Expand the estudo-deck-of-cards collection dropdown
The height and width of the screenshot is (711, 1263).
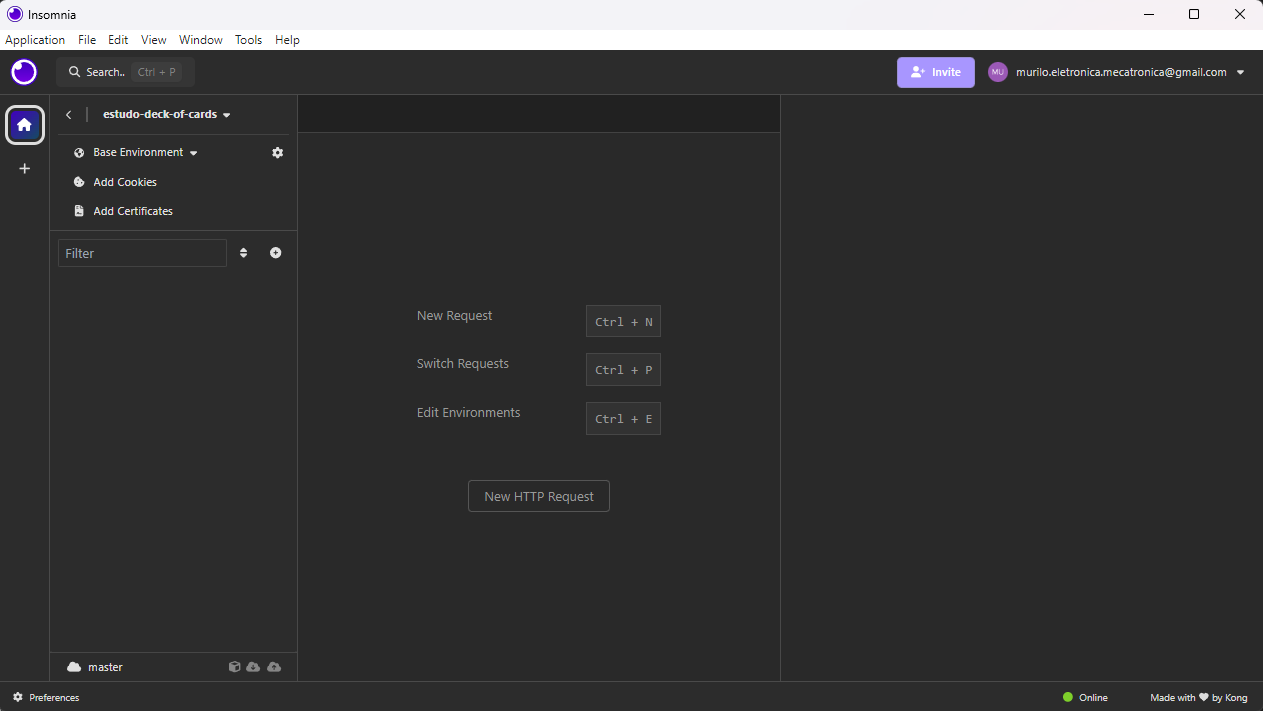coord(167,115)
